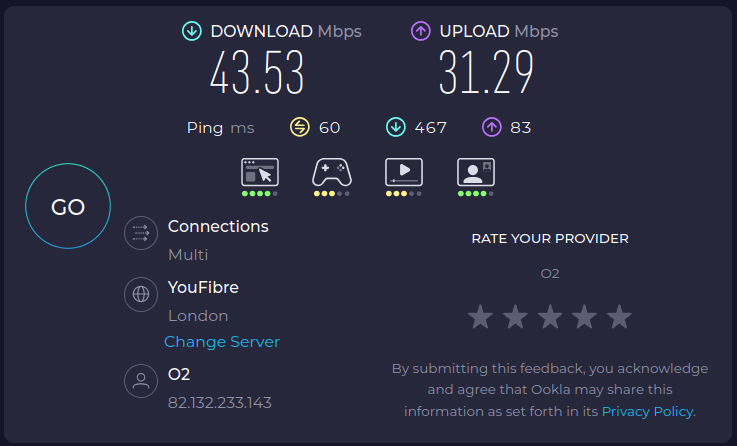
Task: Rate provider one star
Action: (x=481, y=318)
